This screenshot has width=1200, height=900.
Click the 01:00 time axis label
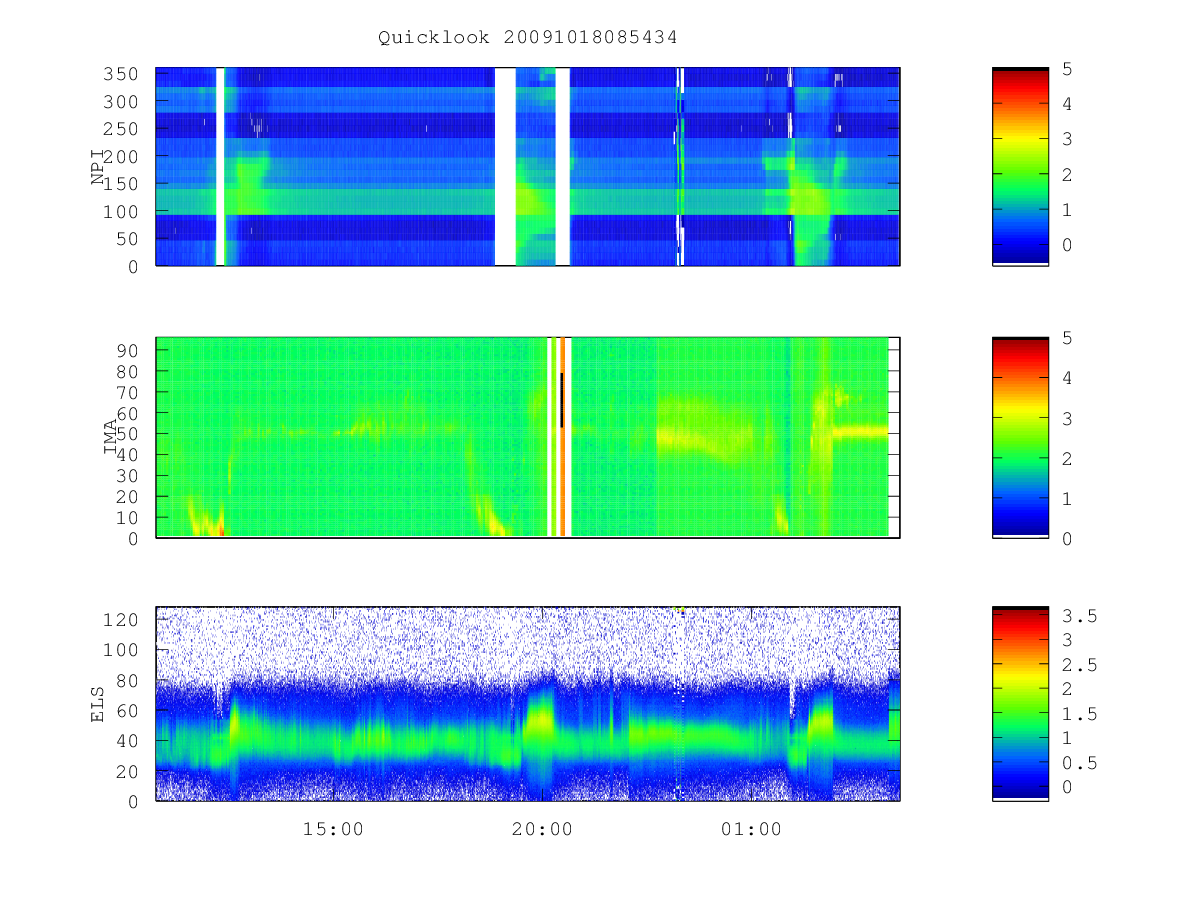tap(751, 830)
